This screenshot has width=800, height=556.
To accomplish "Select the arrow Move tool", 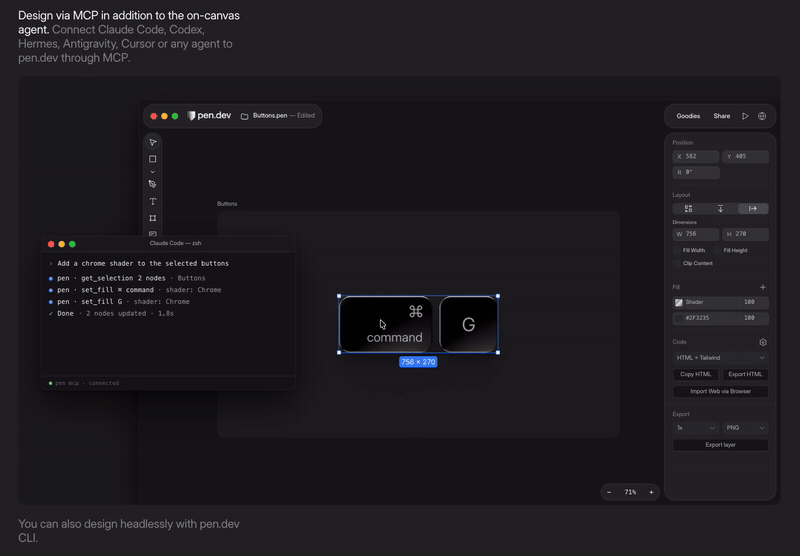I will [153, 142].
